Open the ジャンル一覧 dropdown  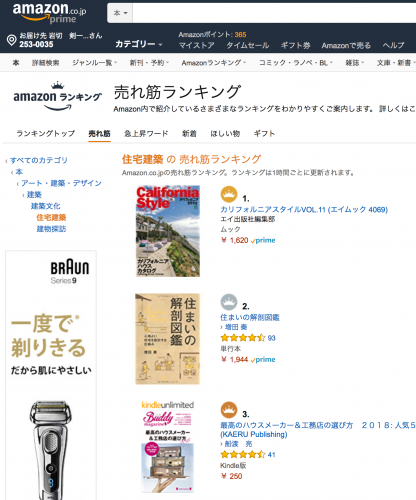click(x=95, y=63)
